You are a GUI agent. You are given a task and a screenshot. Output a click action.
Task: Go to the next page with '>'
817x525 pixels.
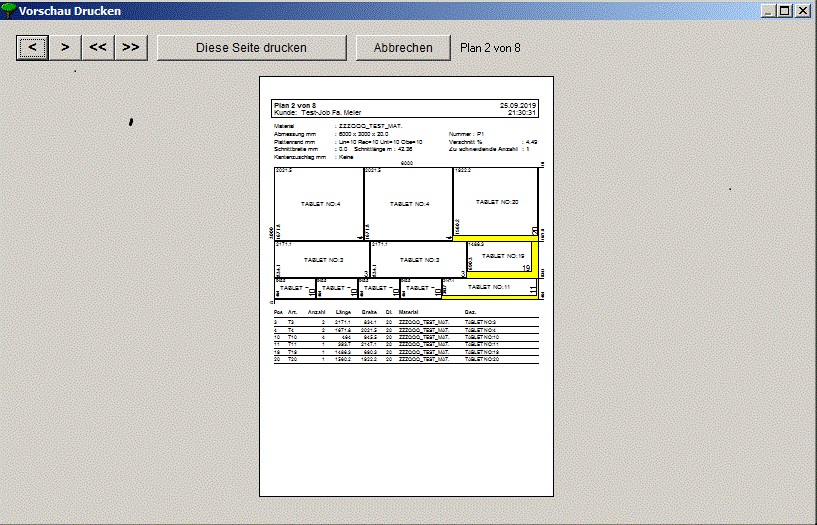[65, 47]
